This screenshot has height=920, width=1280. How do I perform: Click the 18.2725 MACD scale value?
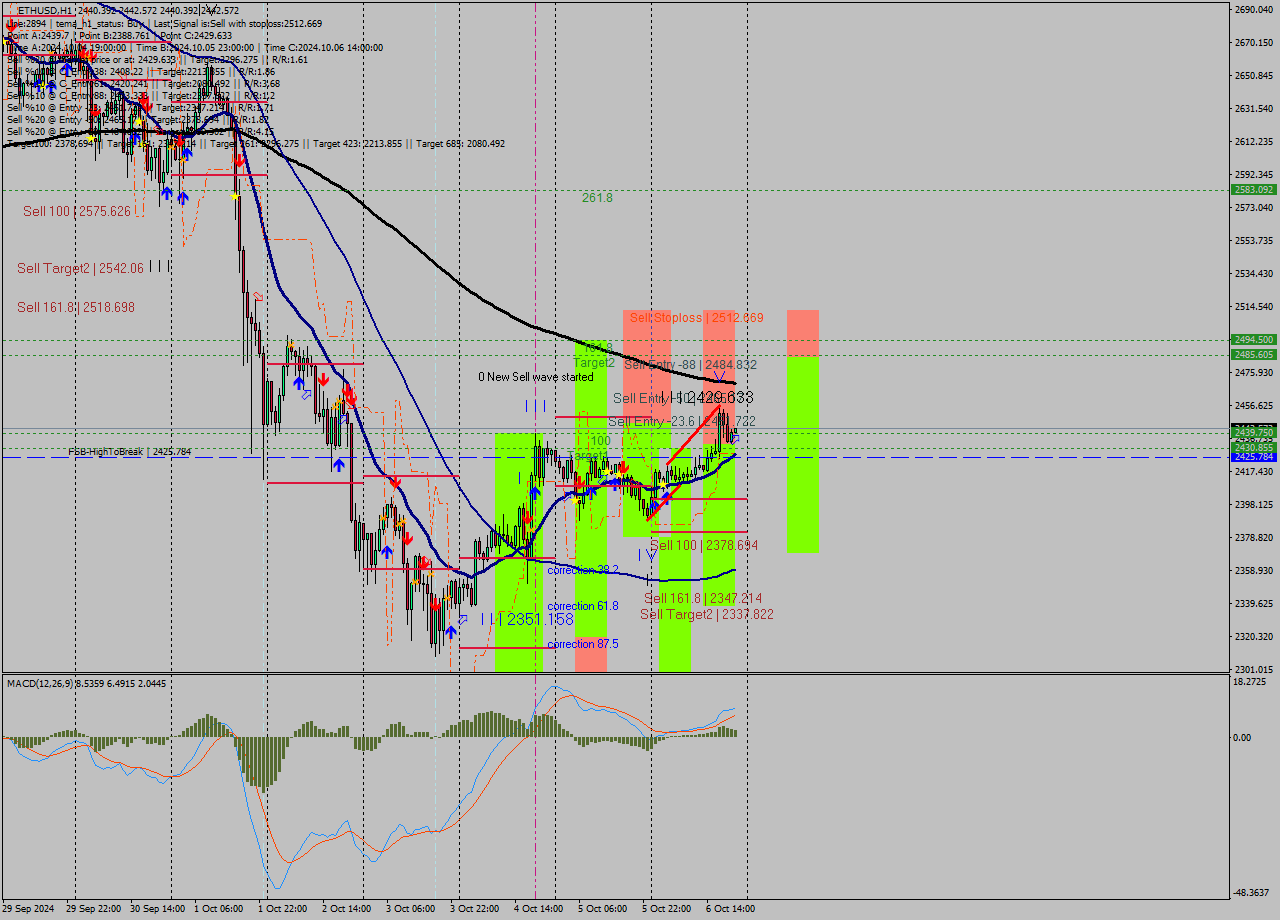click(x=1251, y=681)
